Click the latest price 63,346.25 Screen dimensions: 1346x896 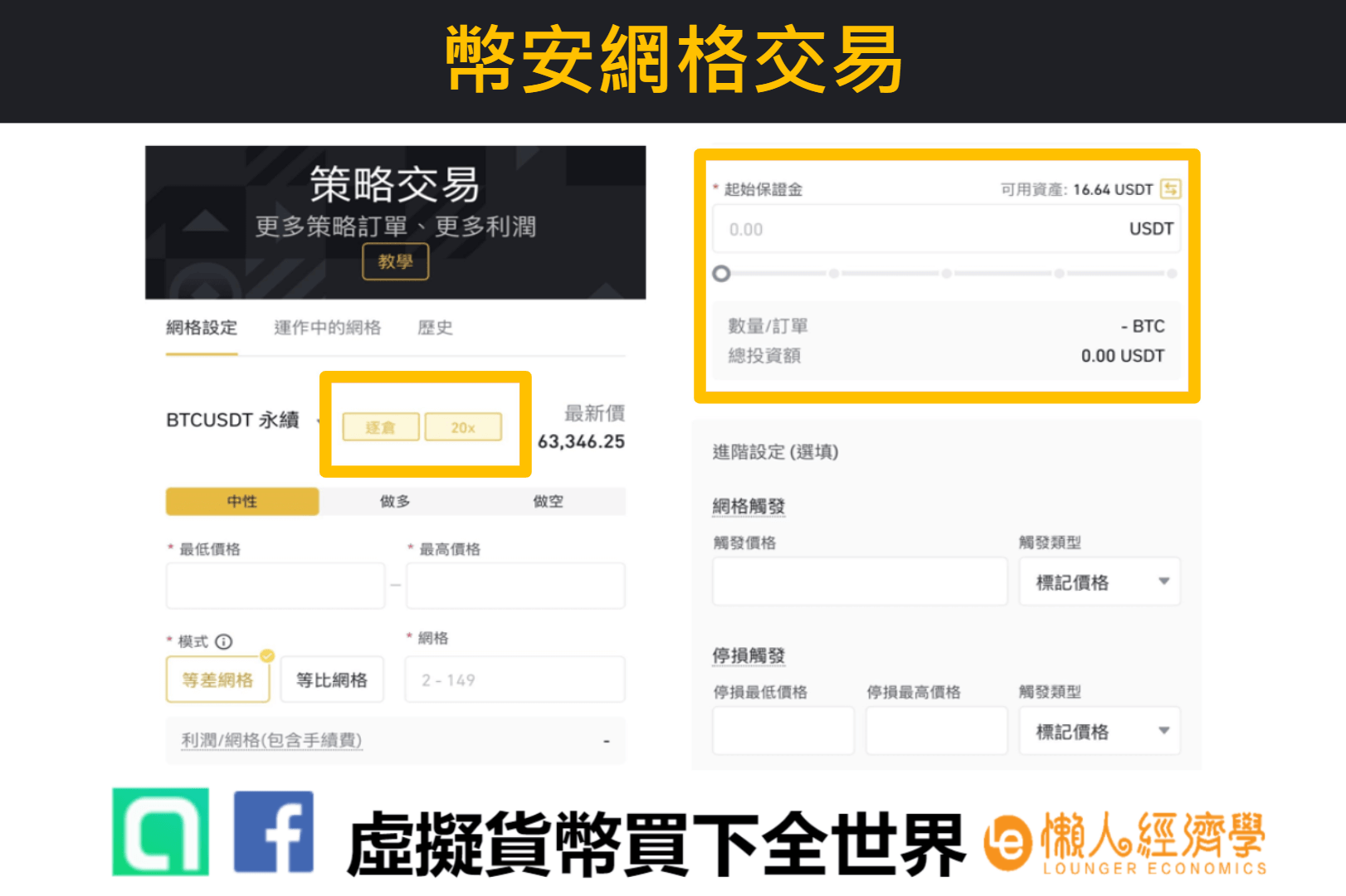pyautogui.click(x=581, y=441)
